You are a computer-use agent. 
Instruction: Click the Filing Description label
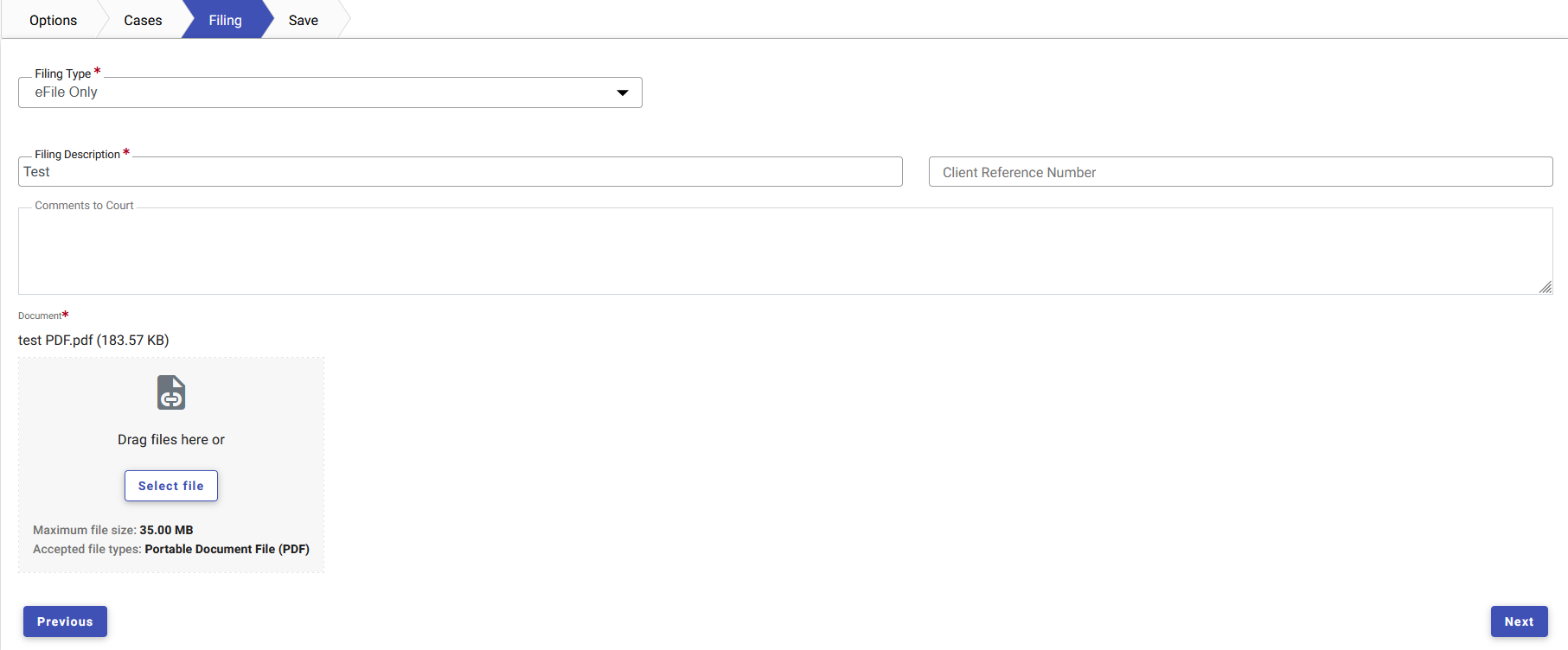point(77,154)
